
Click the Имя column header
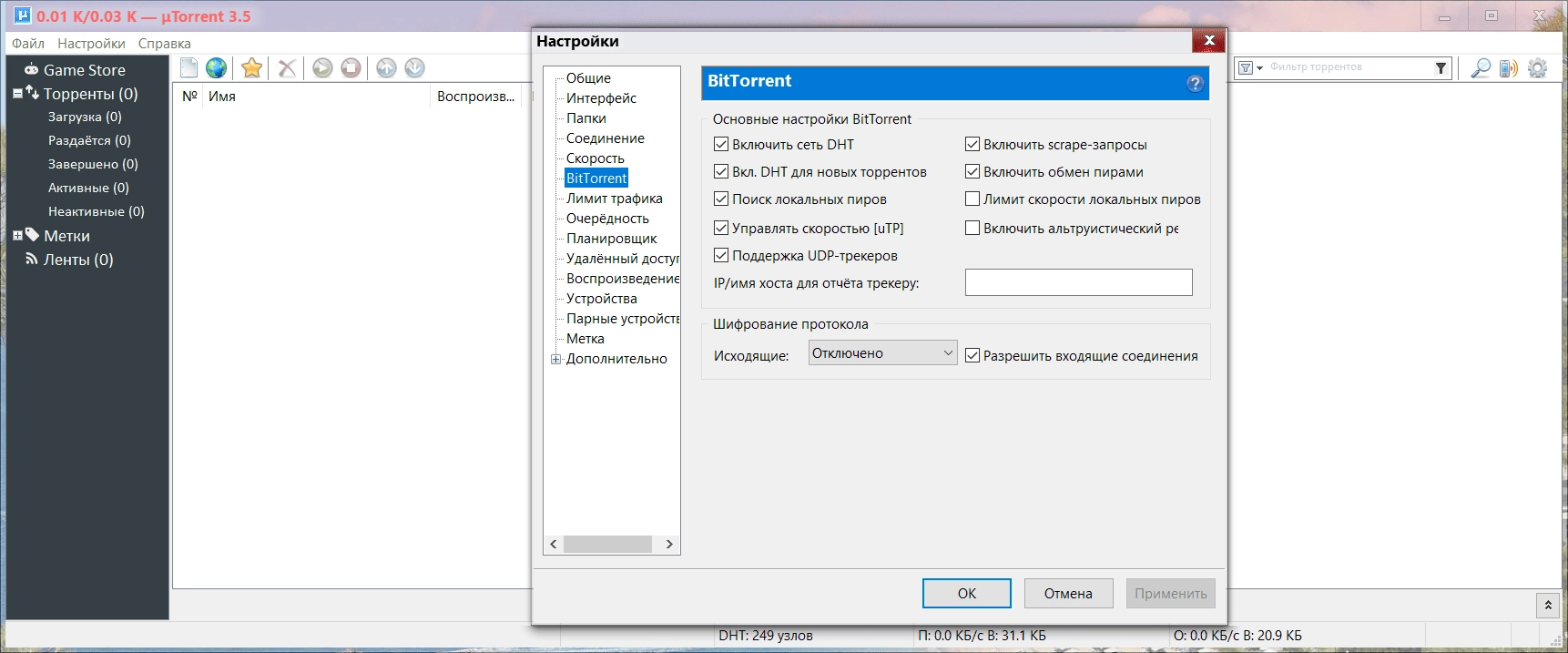(x=315, y=96)
